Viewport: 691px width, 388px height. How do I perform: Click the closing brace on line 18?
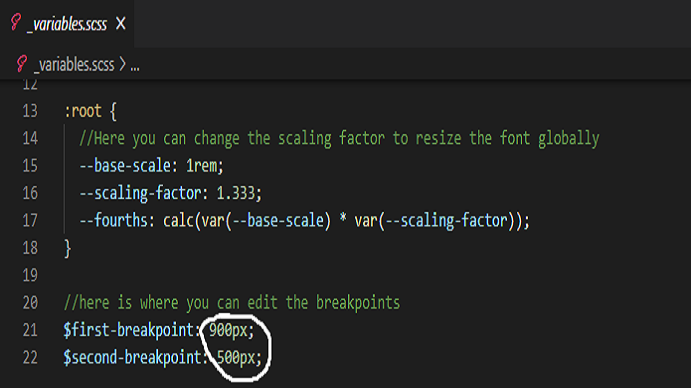pos(67,248)
